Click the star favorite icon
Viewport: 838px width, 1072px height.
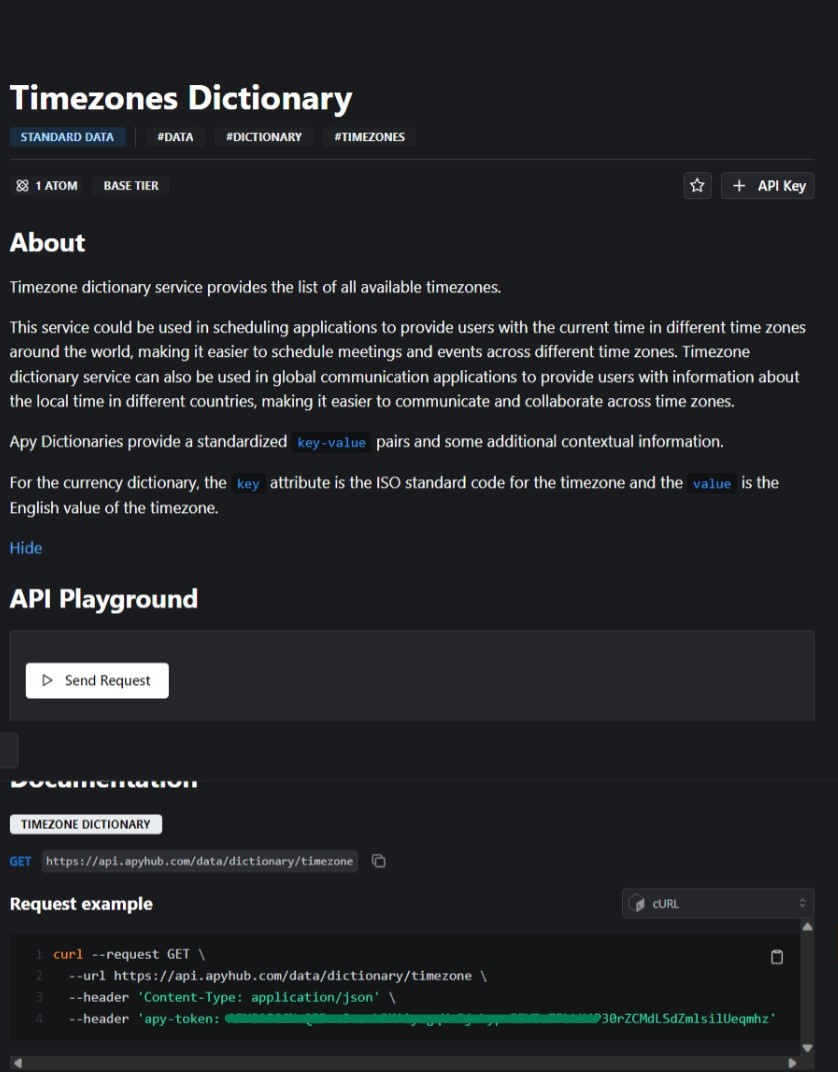point(697,185)
